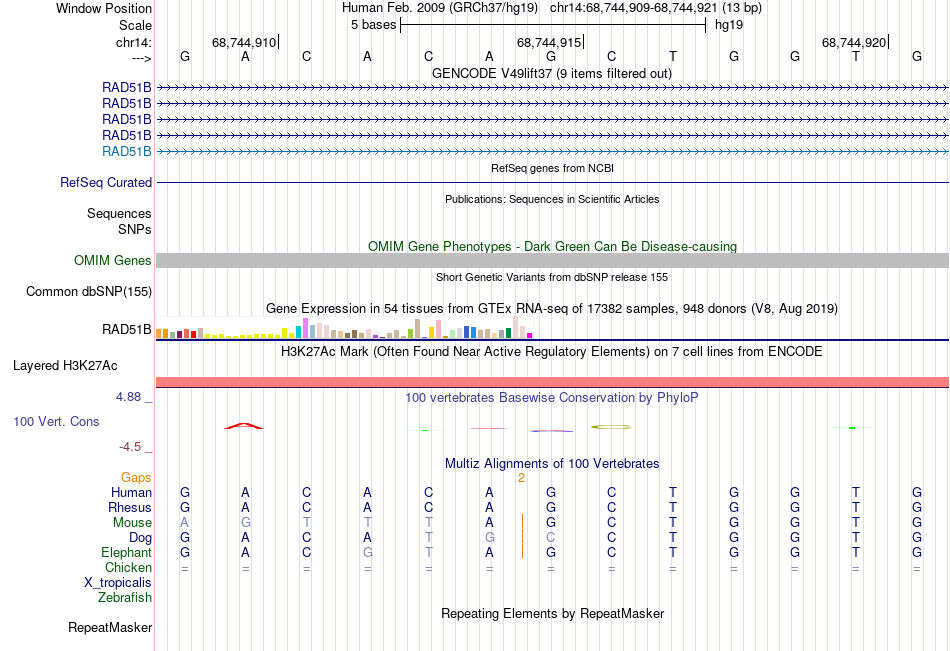Open '100 vertebrates Basewise Conservation by PhyloP' title

pyautogui.click(x=552, y=398)
